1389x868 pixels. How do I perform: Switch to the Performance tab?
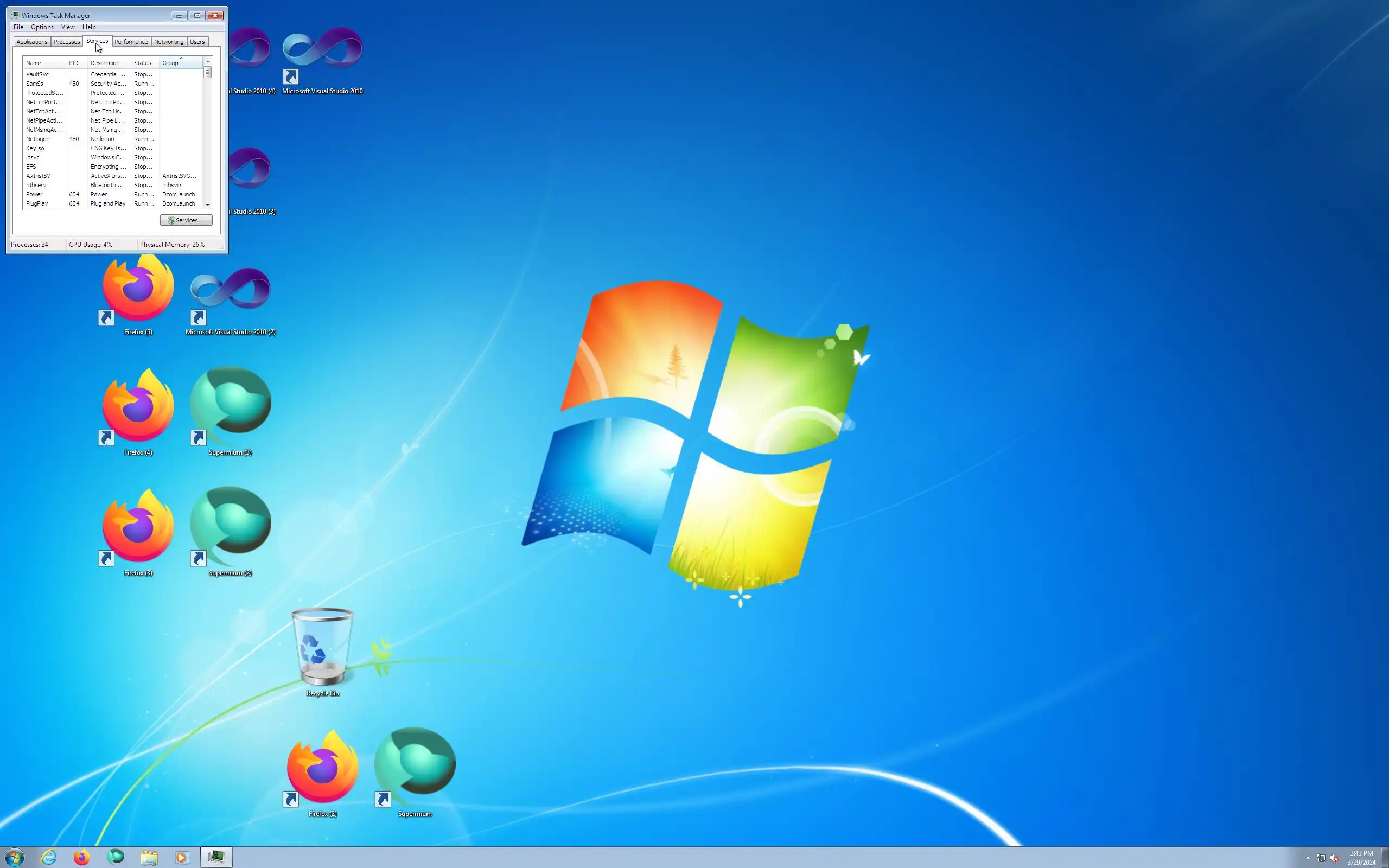point(131,42)
